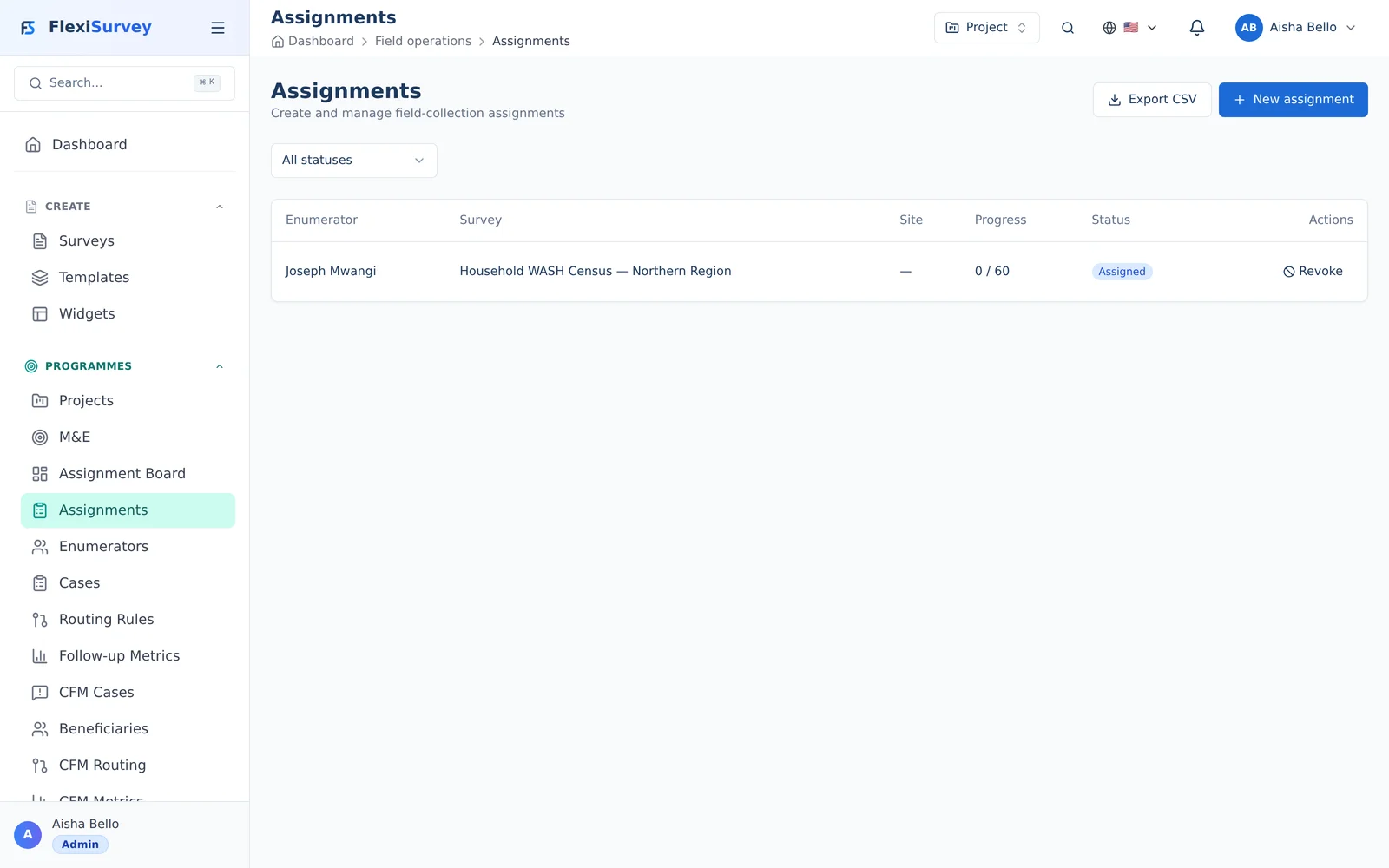1389x868 pixels.
Task: Click the Export CSV button
Action: [x=1152, y=100]
